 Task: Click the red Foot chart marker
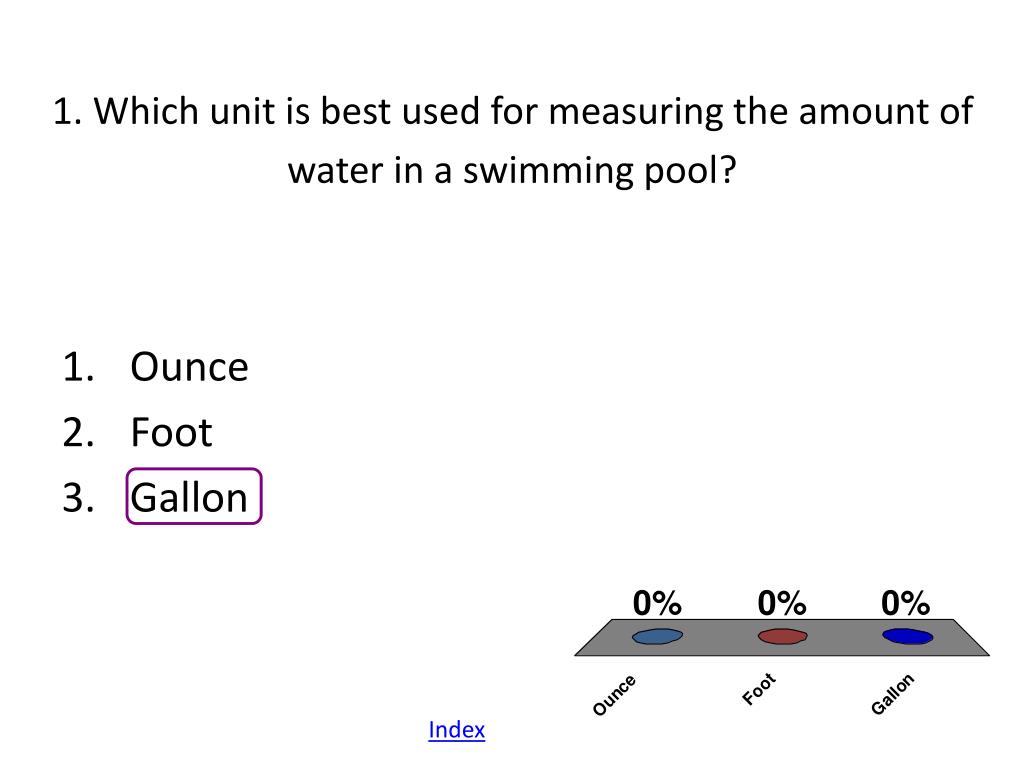coord(782,636)
